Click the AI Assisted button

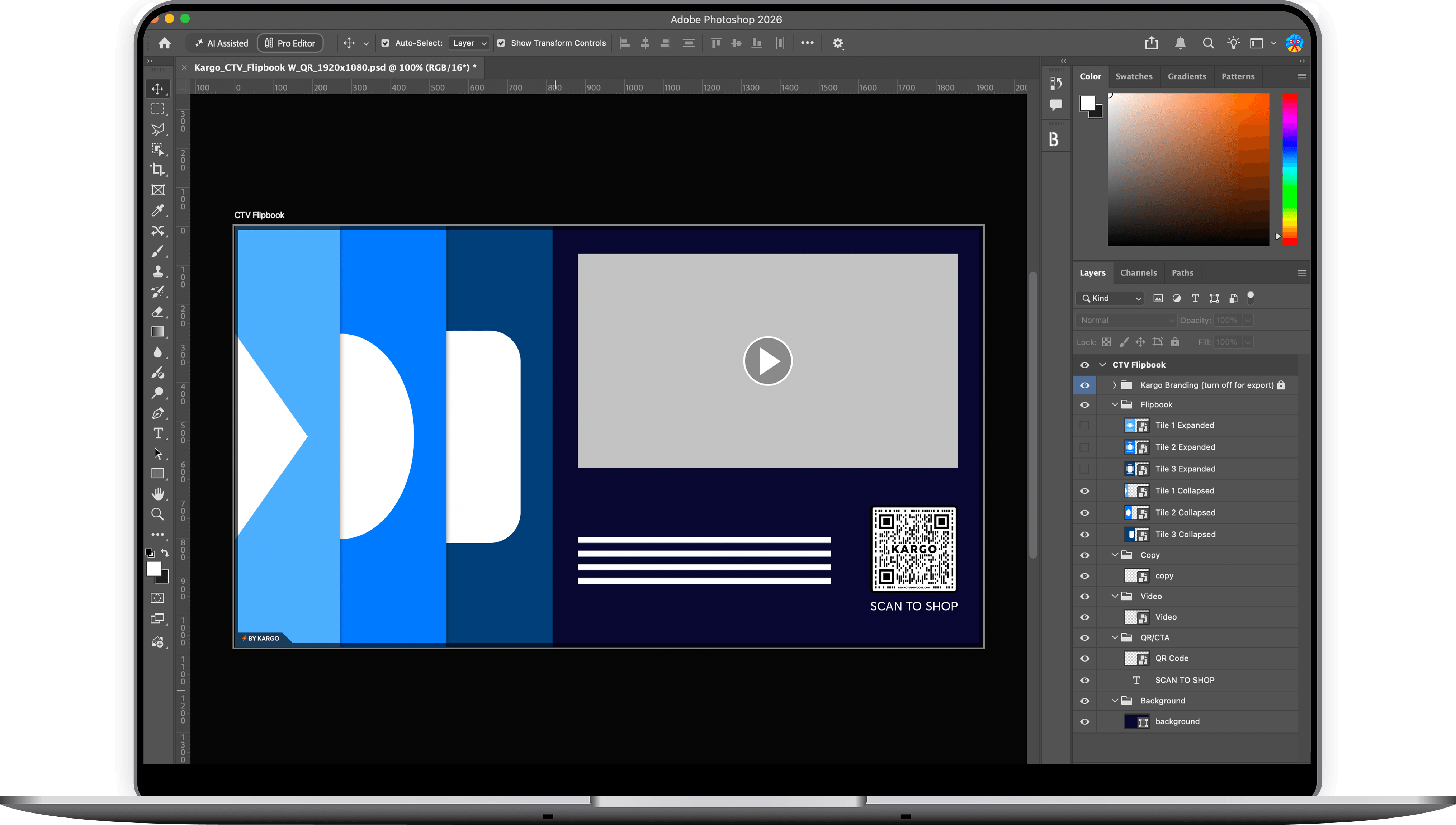coord(221,43)
